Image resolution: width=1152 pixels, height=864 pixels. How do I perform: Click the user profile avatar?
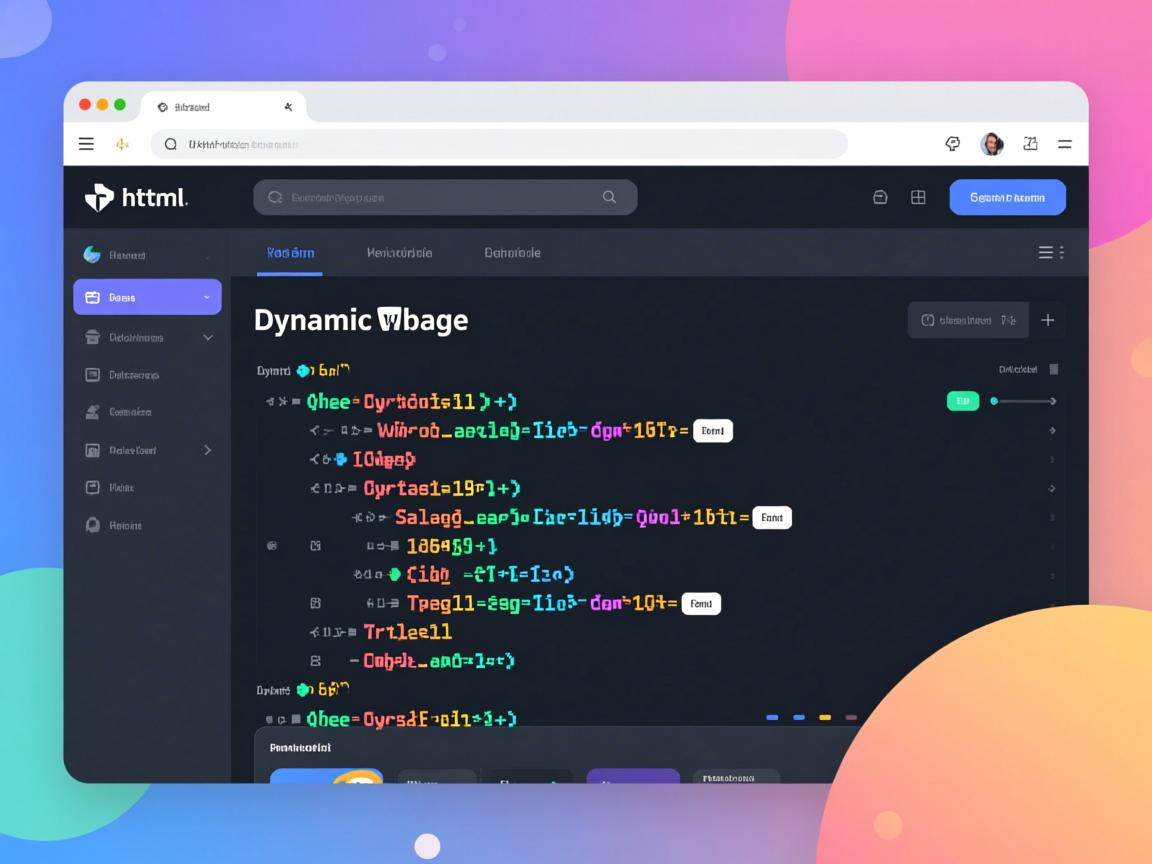click(991, 144)
